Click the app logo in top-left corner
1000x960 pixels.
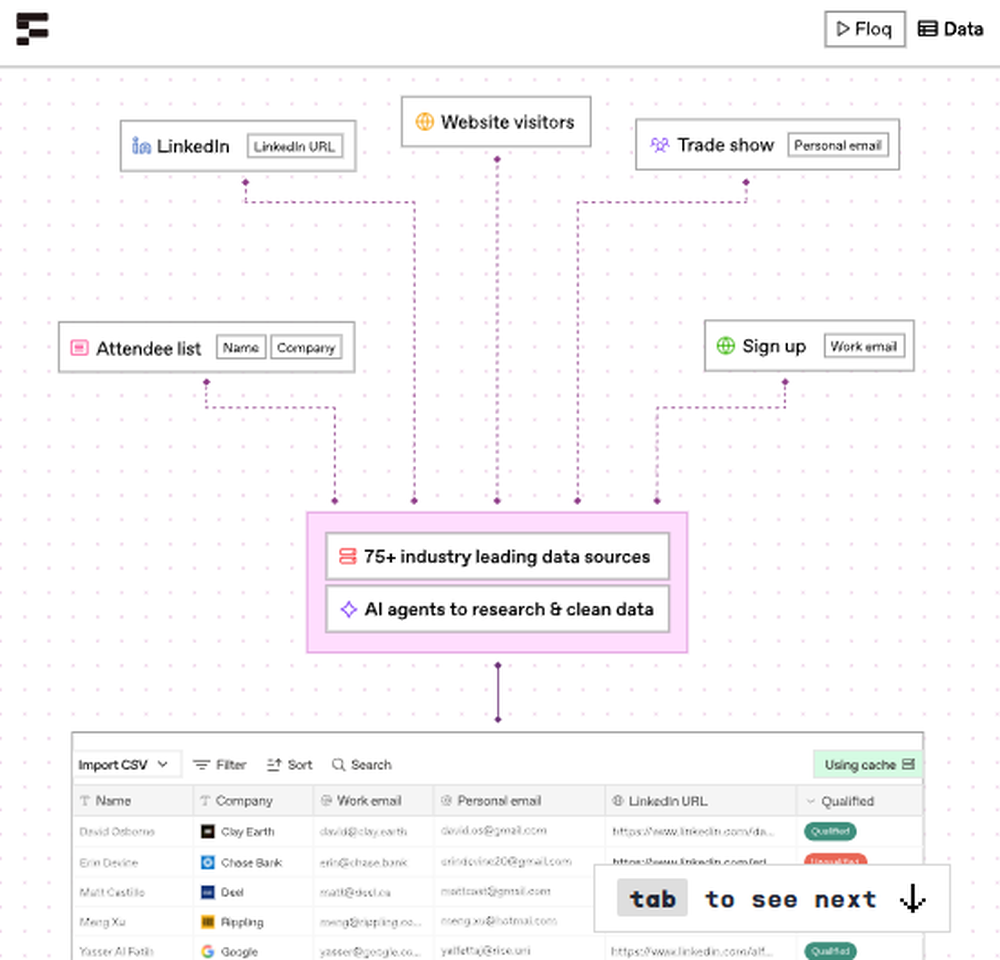[x=32, y=29]
